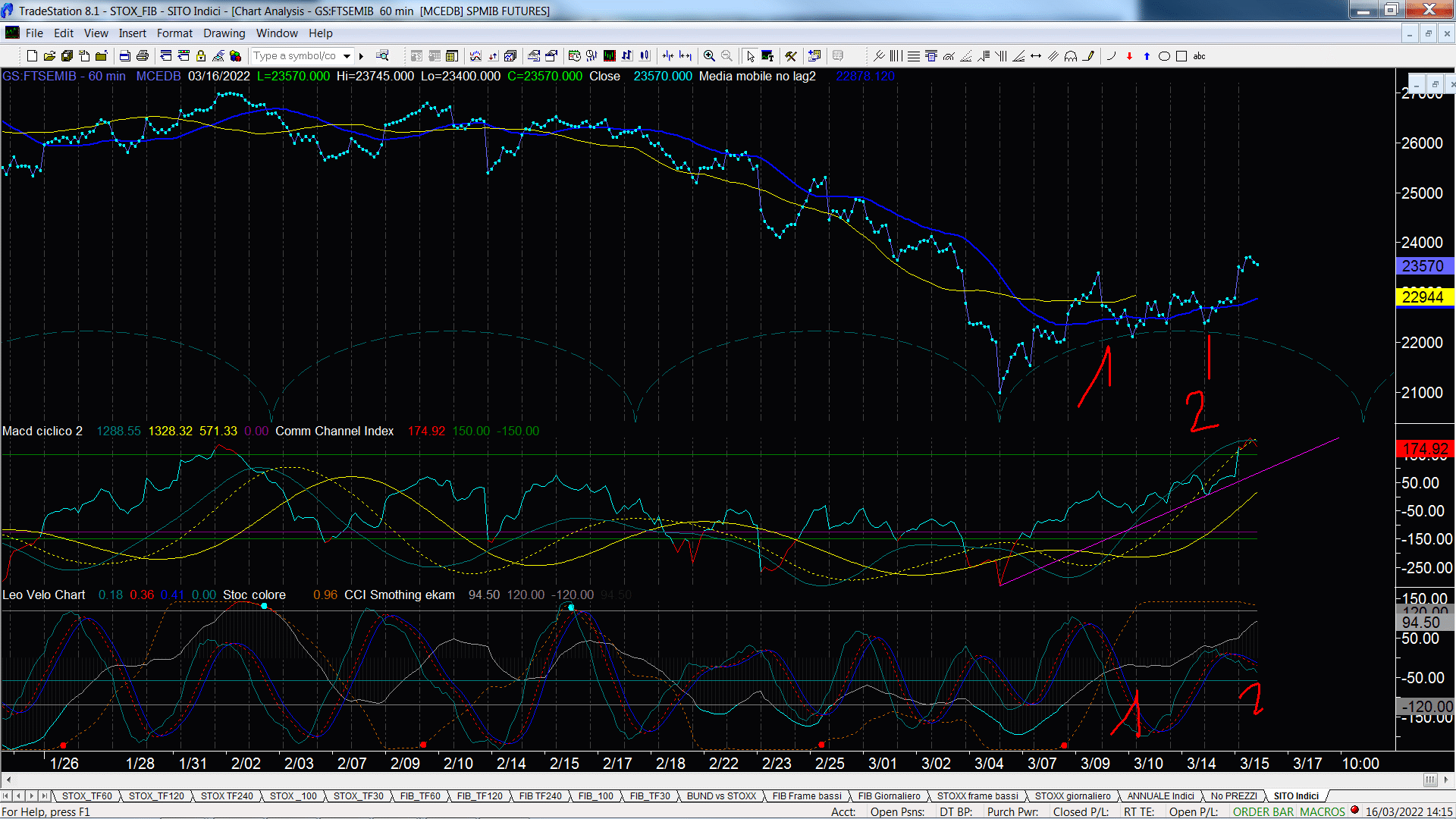Select the chart text tool icon
1456x819 pixels.
coord(767,56)
